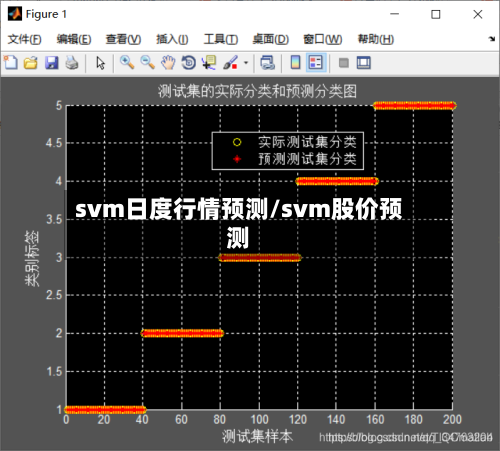
Task: Open the 编辑(E) menu
Action: (74, 39)
